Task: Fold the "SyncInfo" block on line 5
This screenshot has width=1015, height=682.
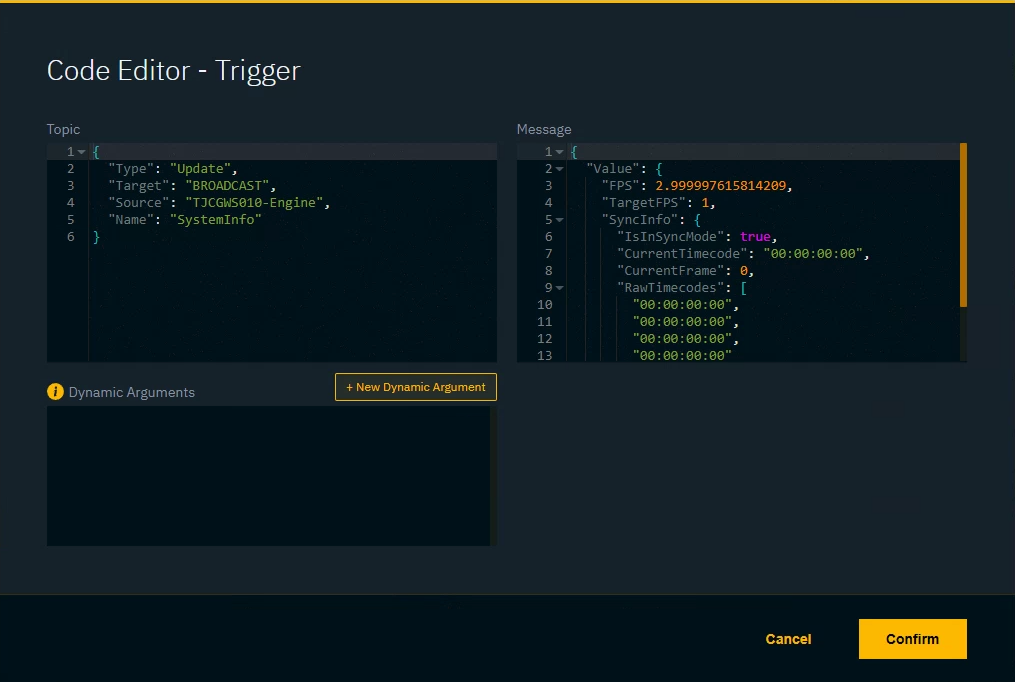Action: pyautogui.click(x=559, y=220)
